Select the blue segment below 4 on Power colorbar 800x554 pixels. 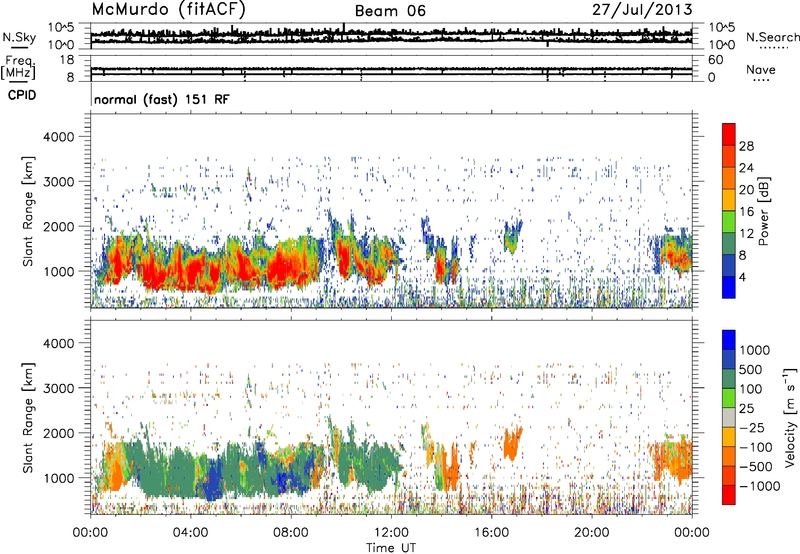click(x=729, y=288)
